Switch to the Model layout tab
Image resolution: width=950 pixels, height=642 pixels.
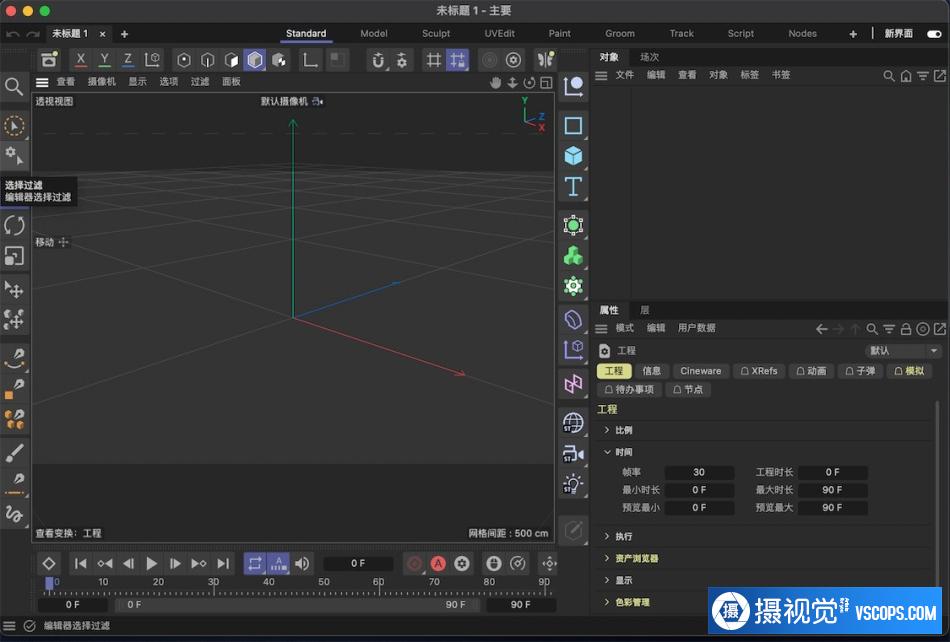[374, 34]
